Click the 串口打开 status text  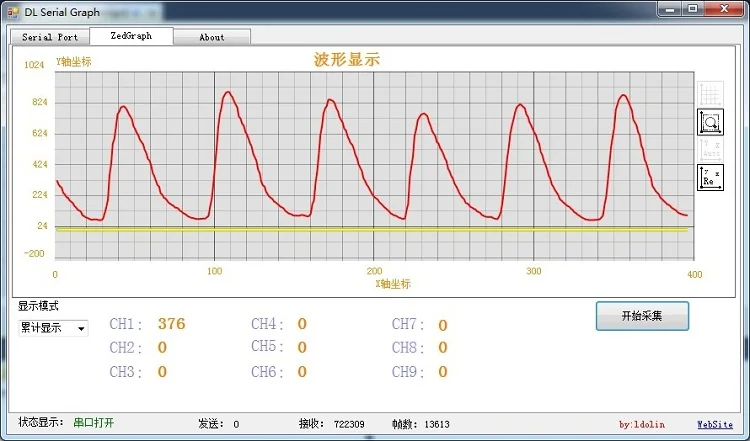tap(94, 422)
